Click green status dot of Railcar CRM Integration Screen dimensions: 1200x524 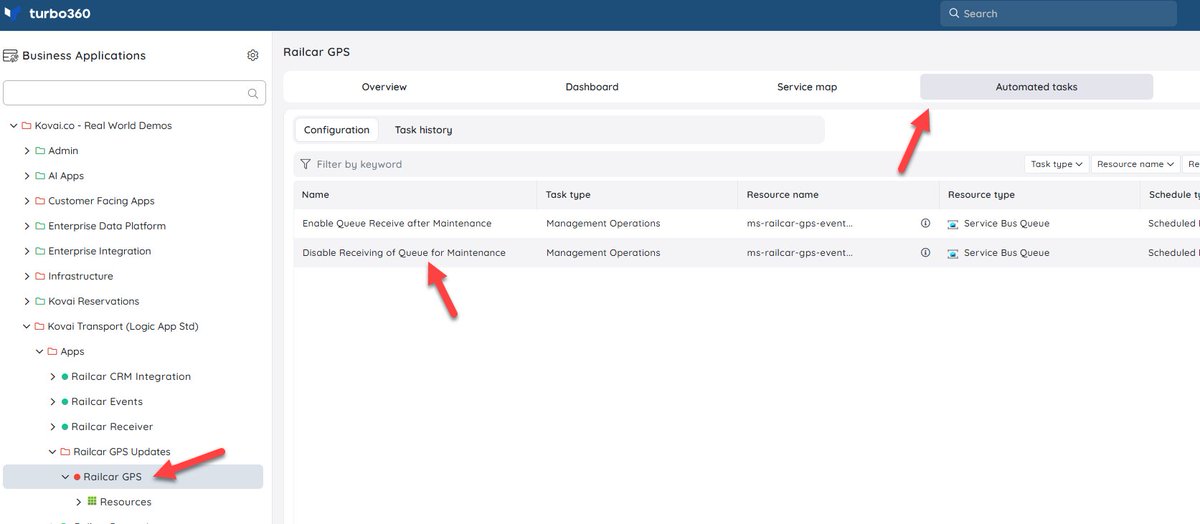pos(65,377)
